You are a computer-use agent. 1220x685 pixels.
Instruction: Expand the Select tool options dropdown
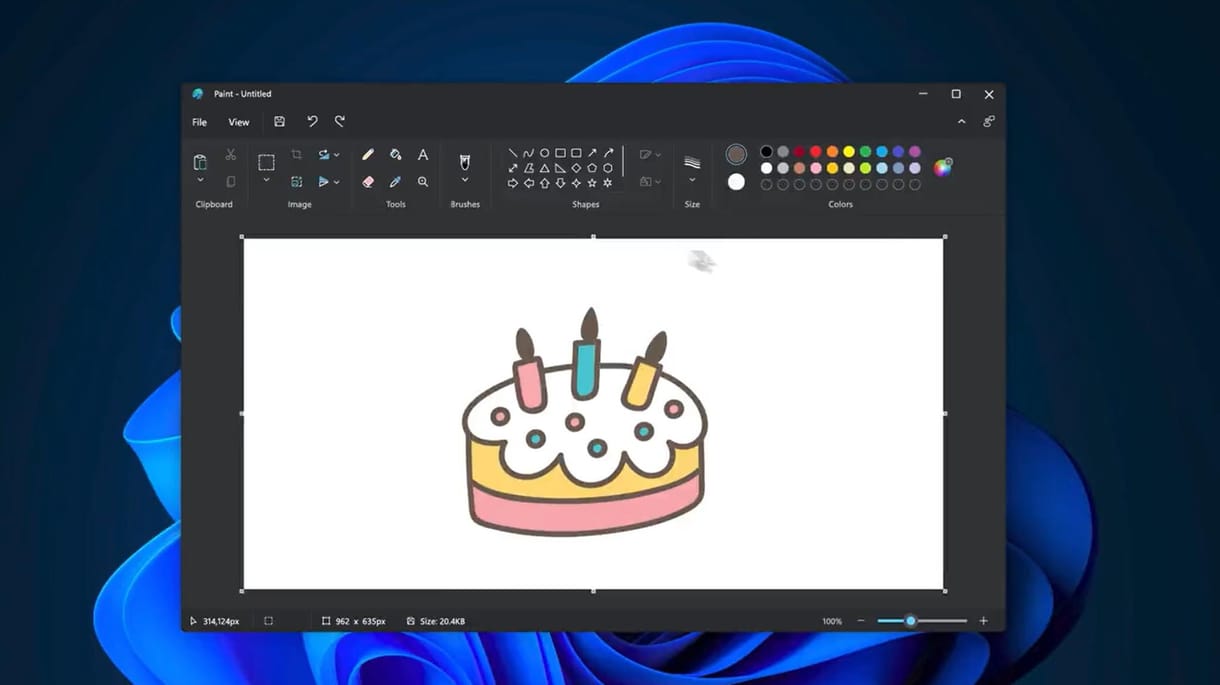click(266, 180)
